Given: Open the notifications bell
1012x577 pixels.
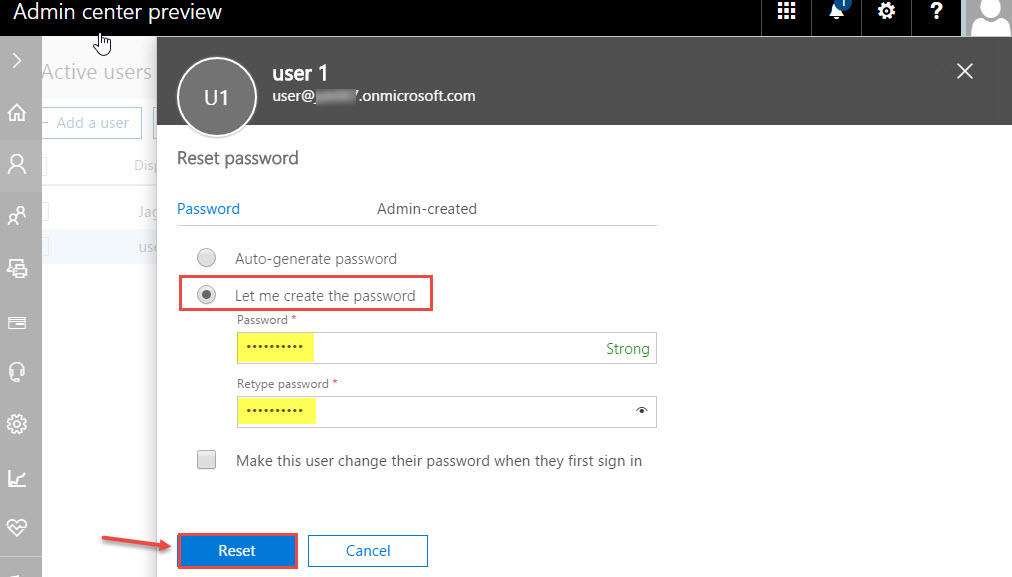Looking at the screenshot, I should [x=837, y=11].
